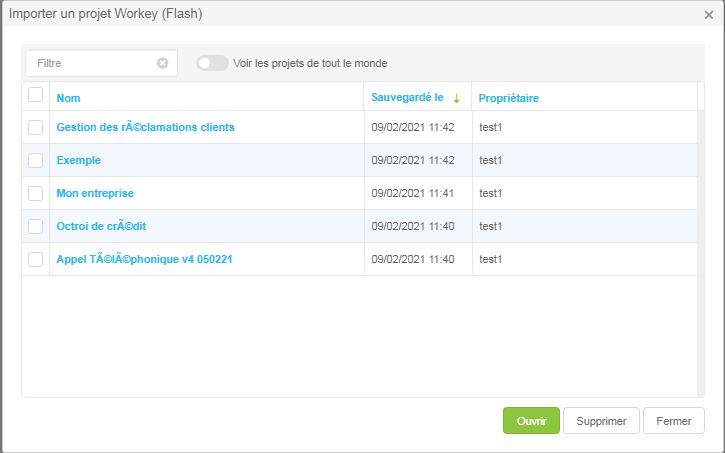725x453 pixels.
Task: Focus the Filtre input field
Action: click(93, 63)
